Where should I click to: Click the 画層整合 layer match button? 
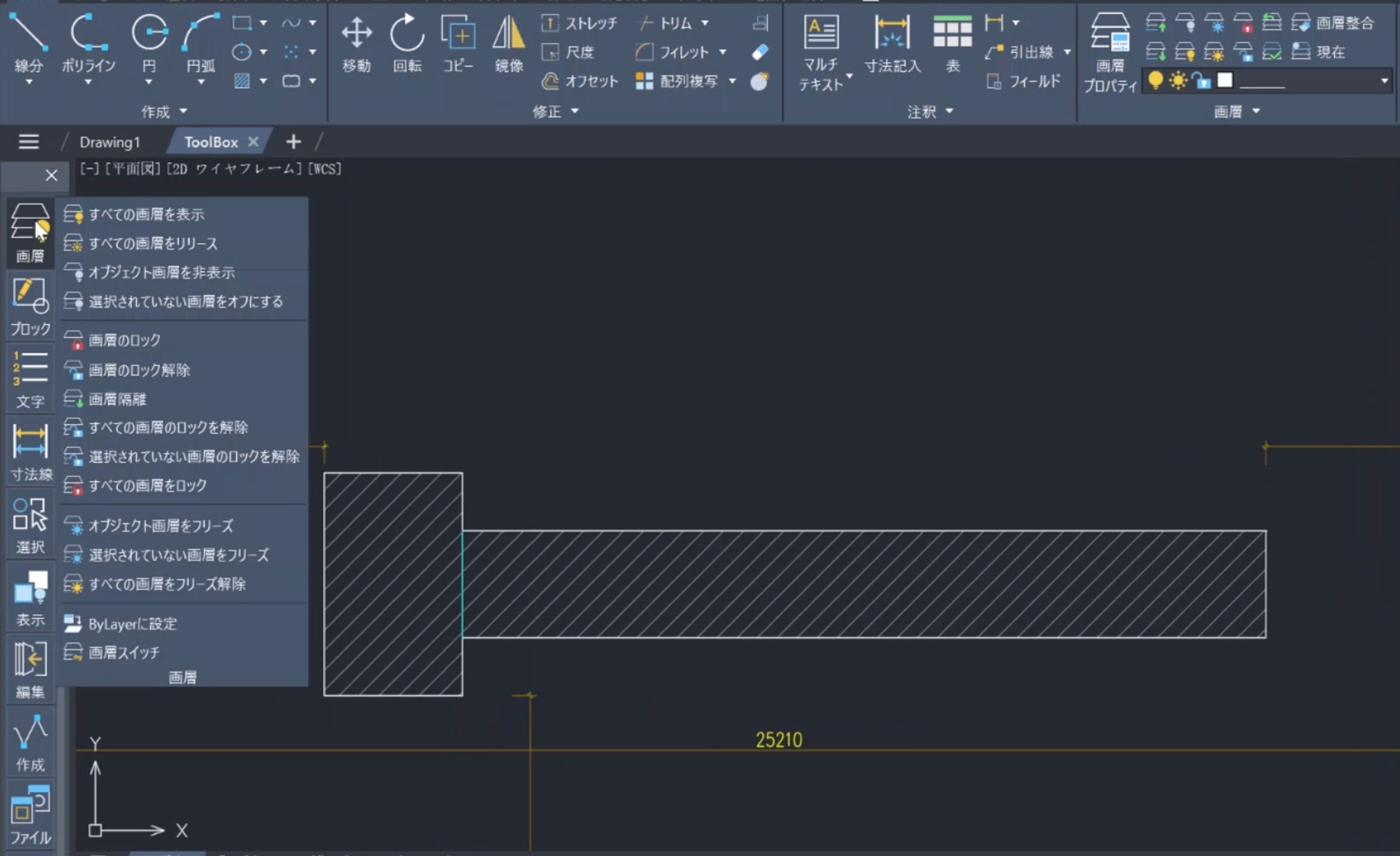1333,23
